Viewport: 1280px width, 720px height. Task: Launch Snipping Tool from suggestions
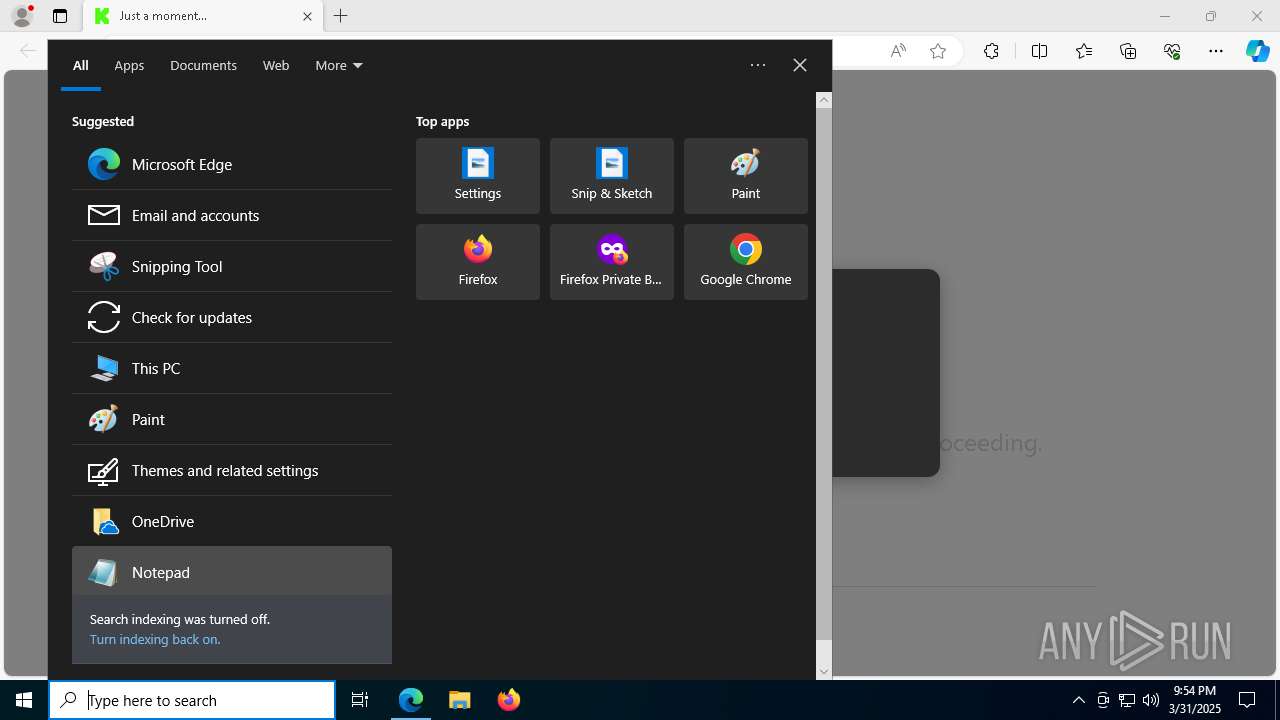(232, 266)
